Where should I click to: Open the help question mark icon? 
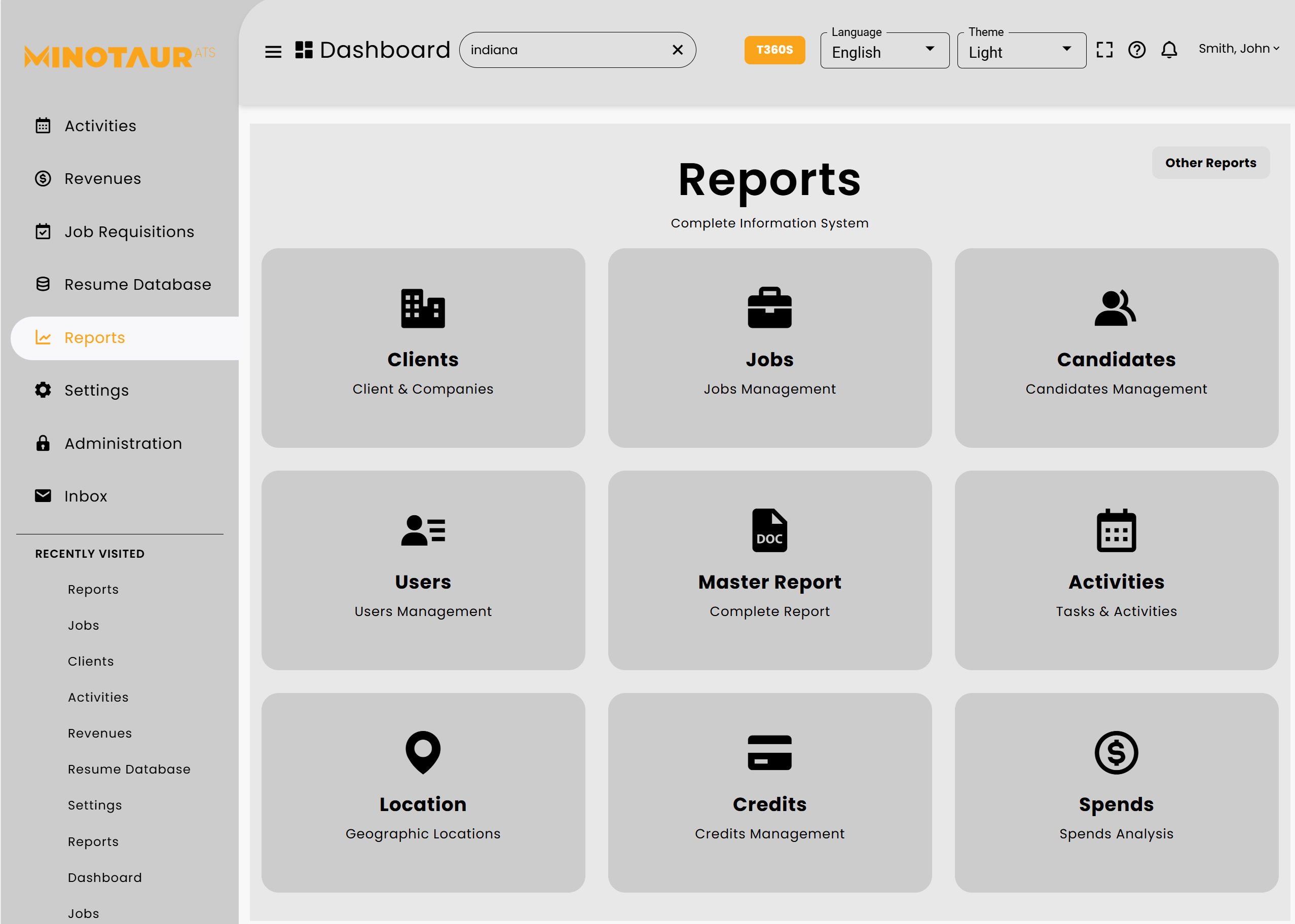pyautogui.click(x=1137, y=50)
